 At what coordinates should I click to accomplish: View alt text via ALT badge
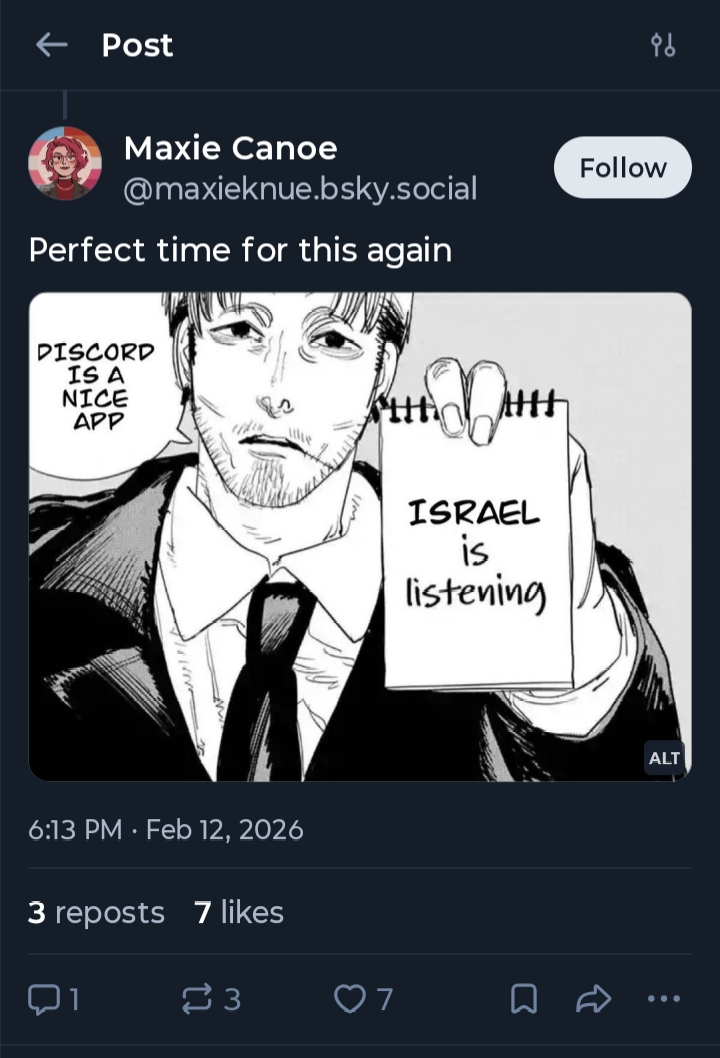[664, 758]
